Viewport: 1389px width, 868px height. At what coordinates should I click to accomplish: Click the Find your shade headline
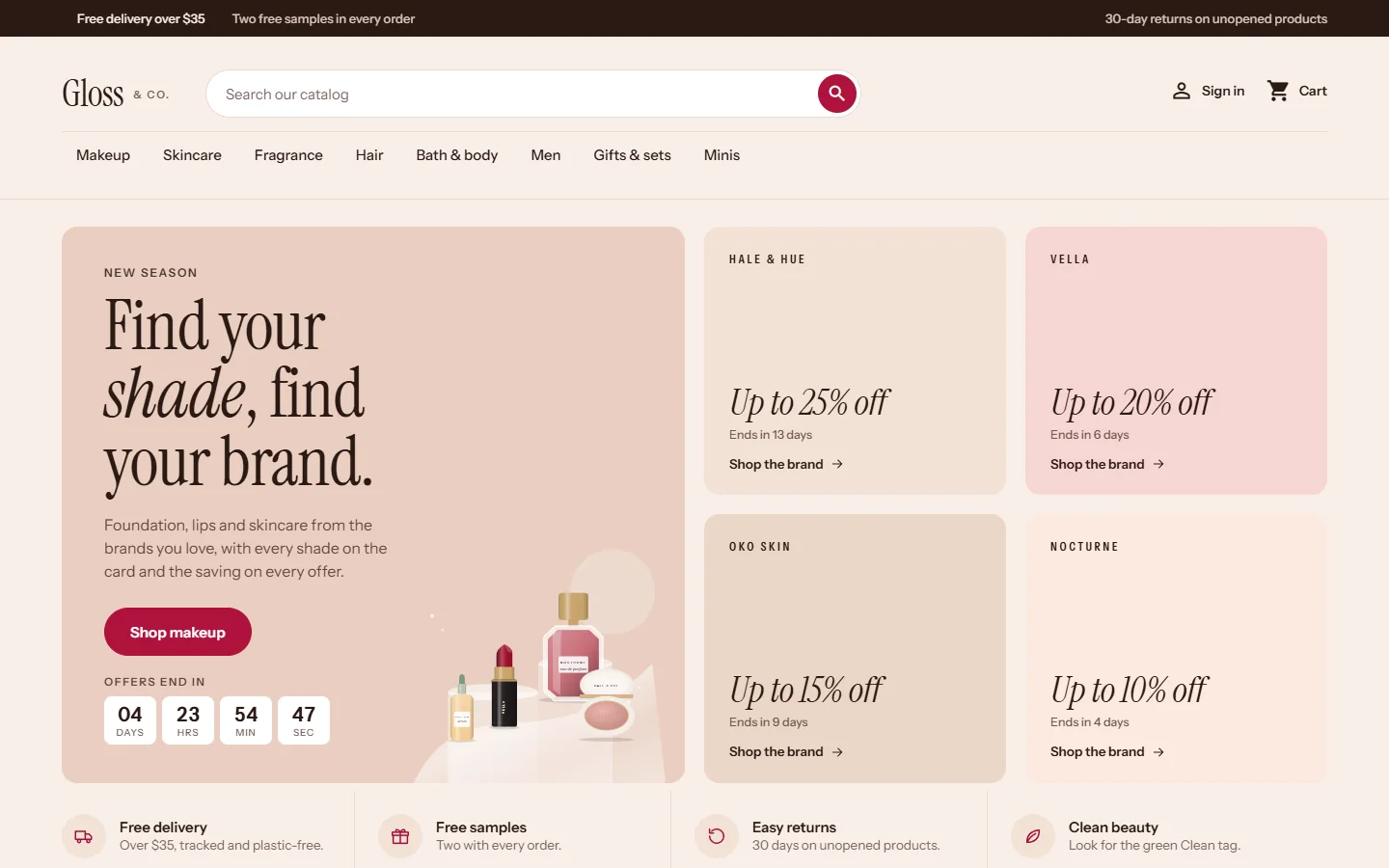238,395
